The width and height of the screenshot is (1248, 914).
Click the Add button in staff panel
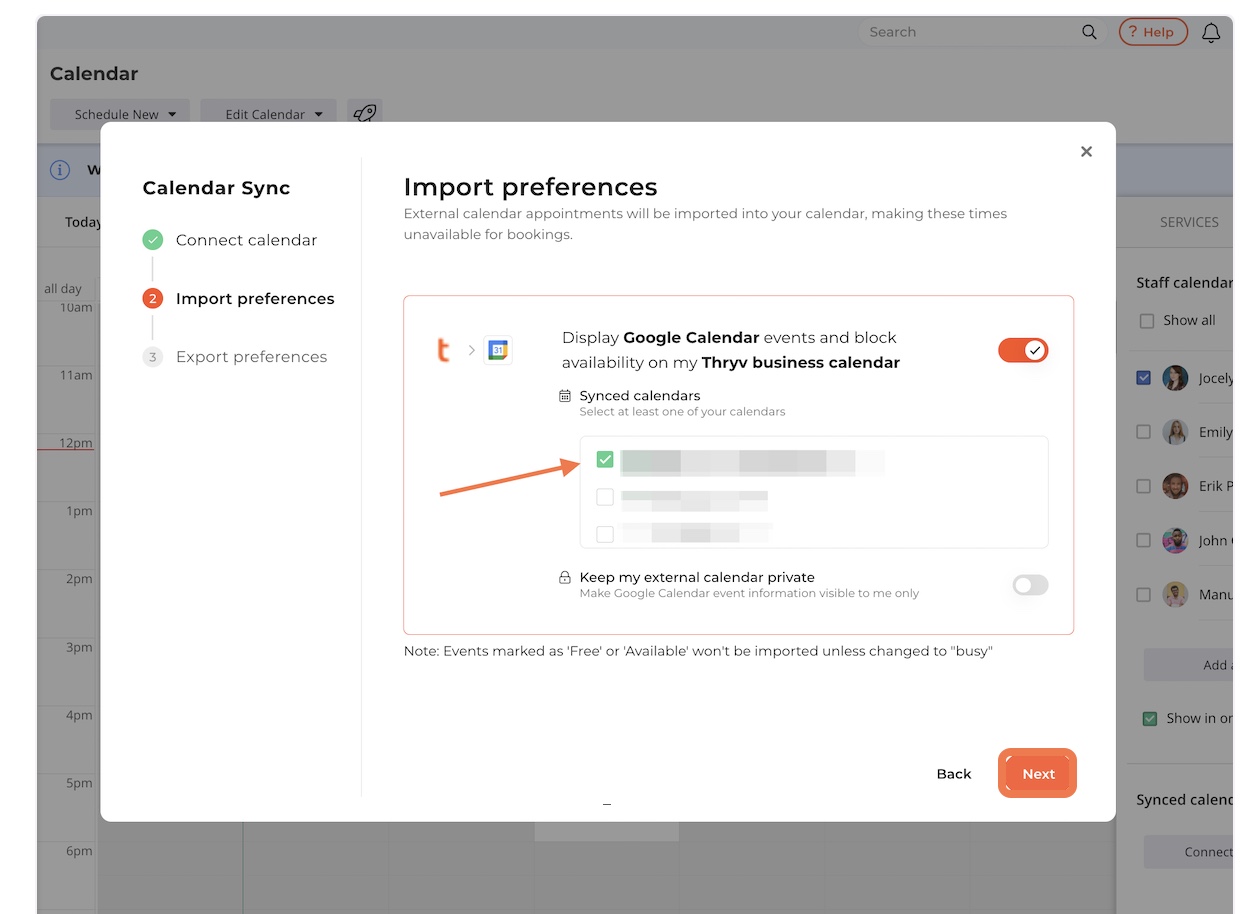[x=1188, y=665]
